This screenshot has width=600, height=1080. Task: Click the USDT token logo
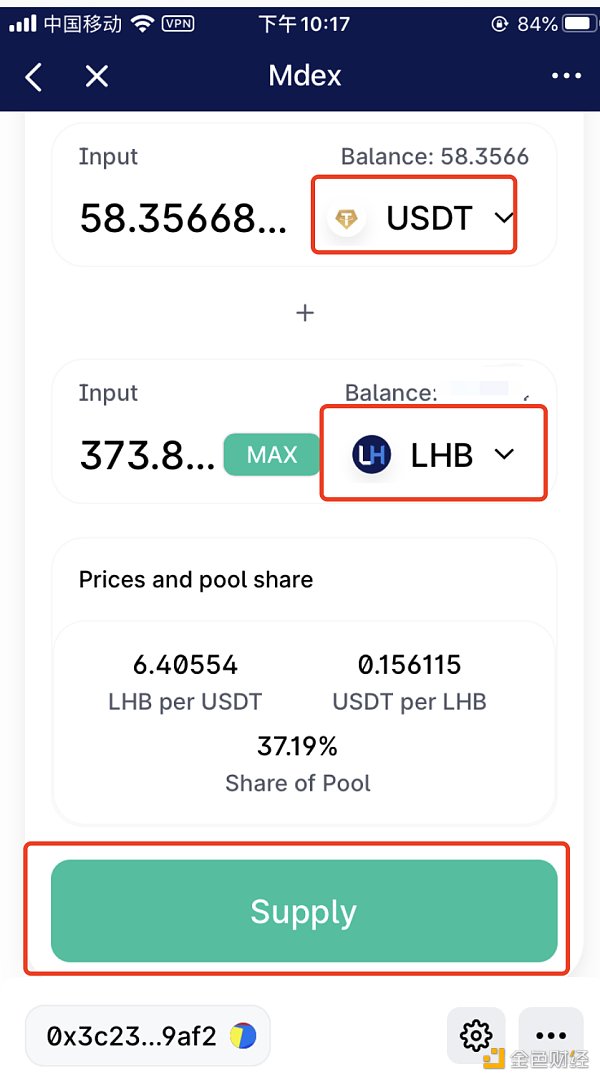tap(346, 219)
